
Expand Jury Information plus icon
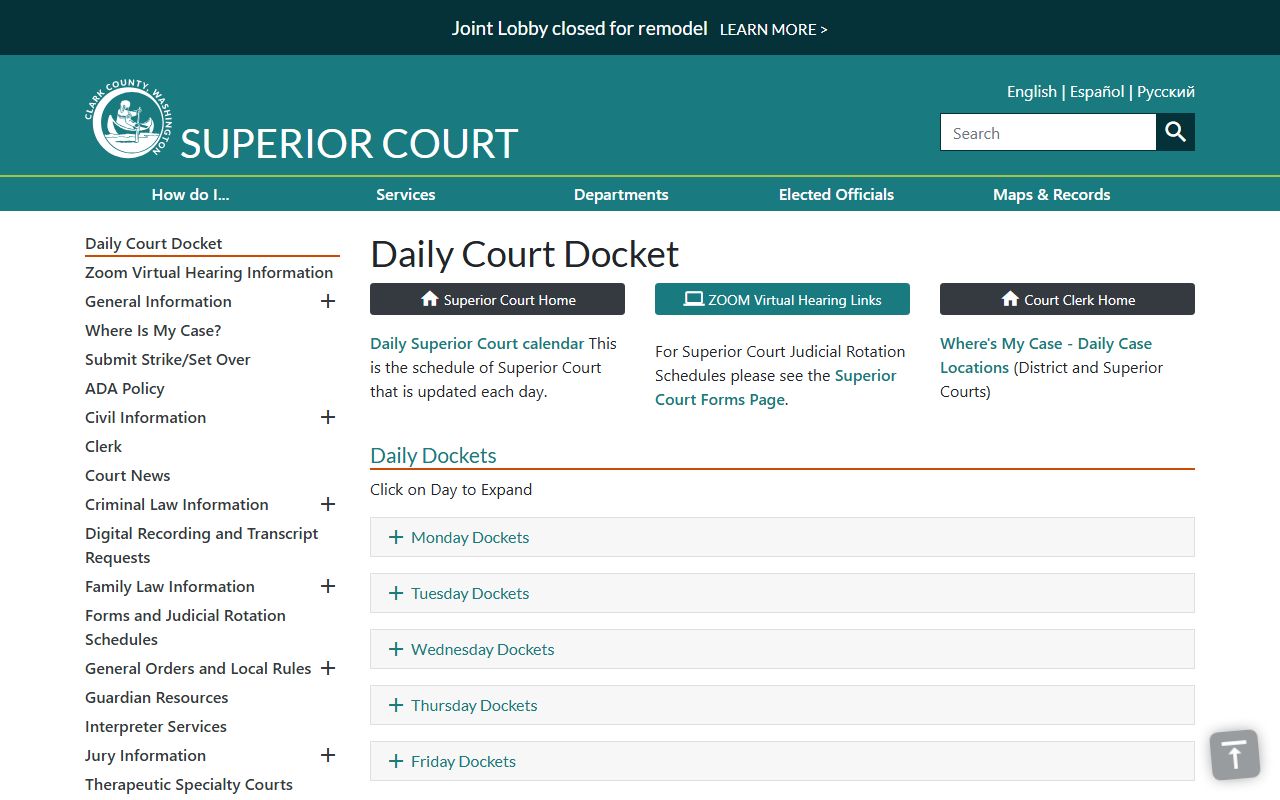pyautogui.click(x=328, y=755)
